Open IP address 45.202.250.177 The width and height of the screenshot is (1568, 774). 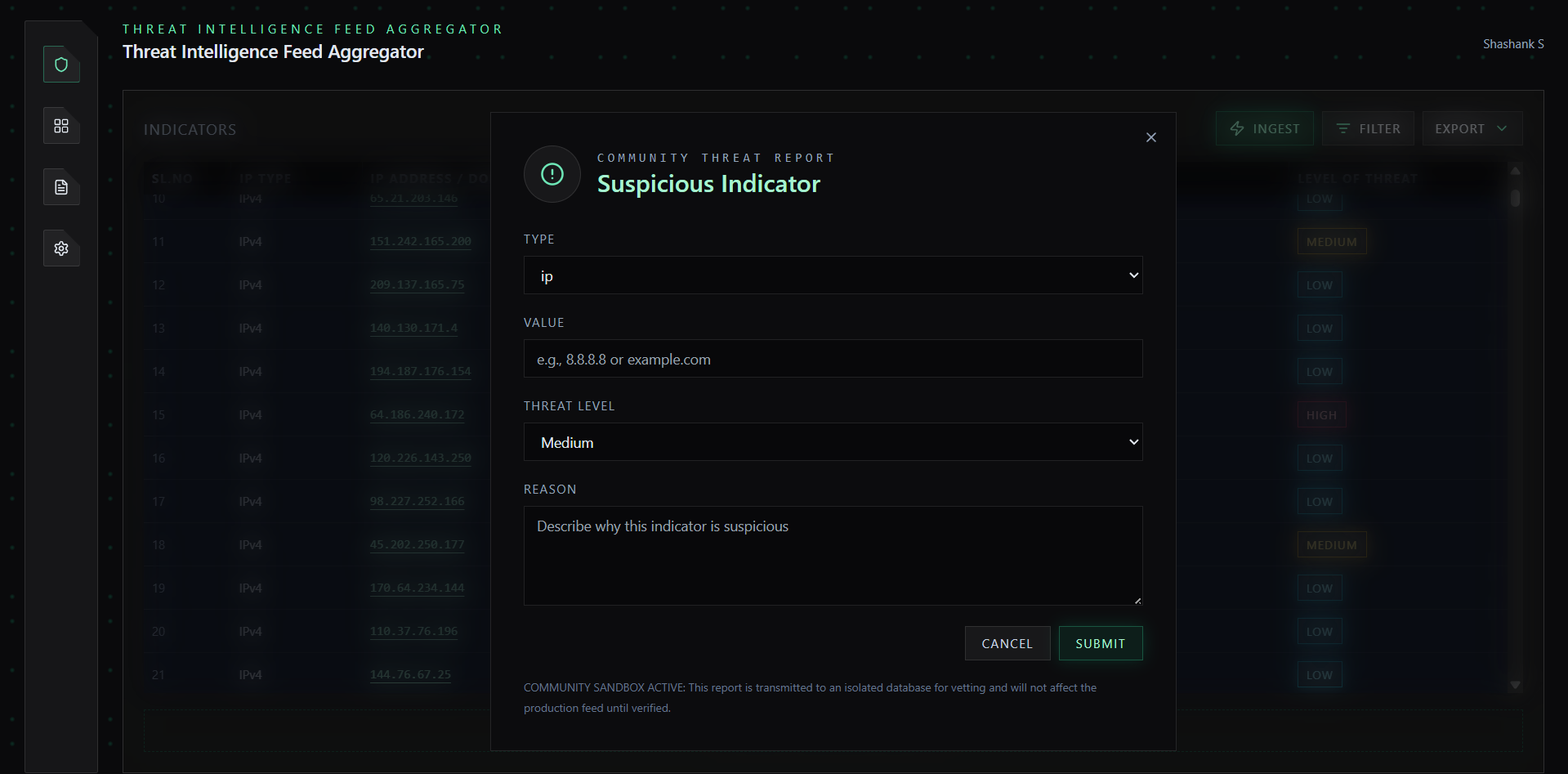(417, 545)
